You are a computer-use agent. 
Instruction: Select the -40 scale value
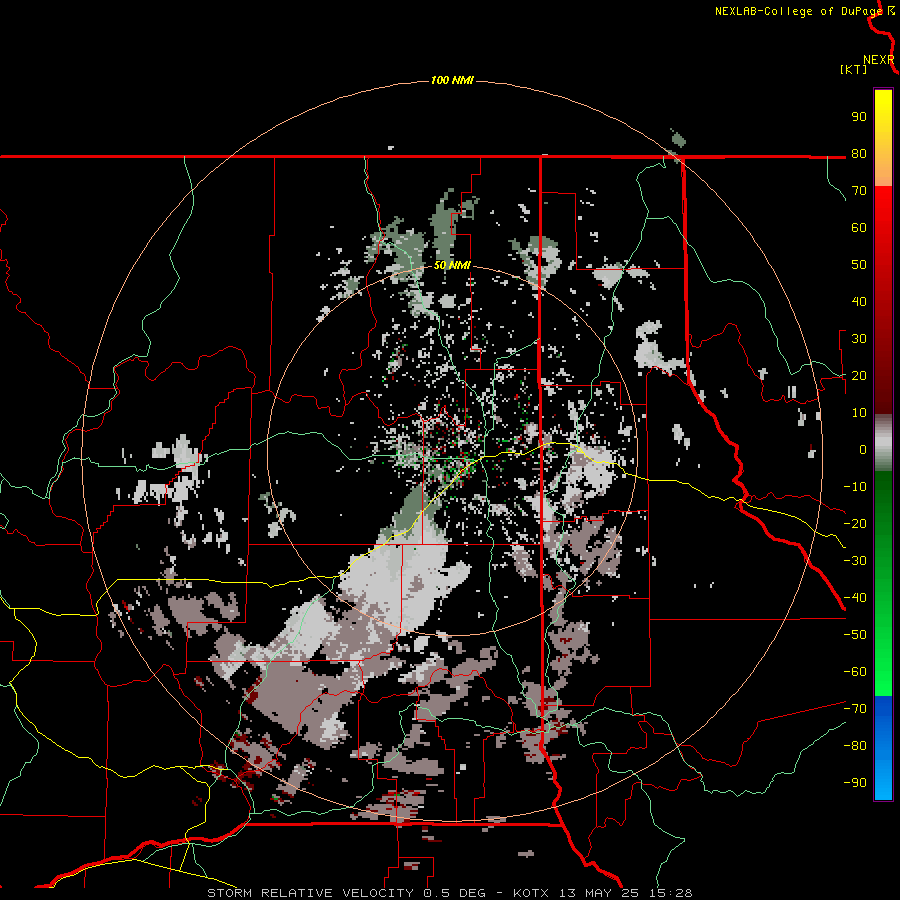point(855,598)
